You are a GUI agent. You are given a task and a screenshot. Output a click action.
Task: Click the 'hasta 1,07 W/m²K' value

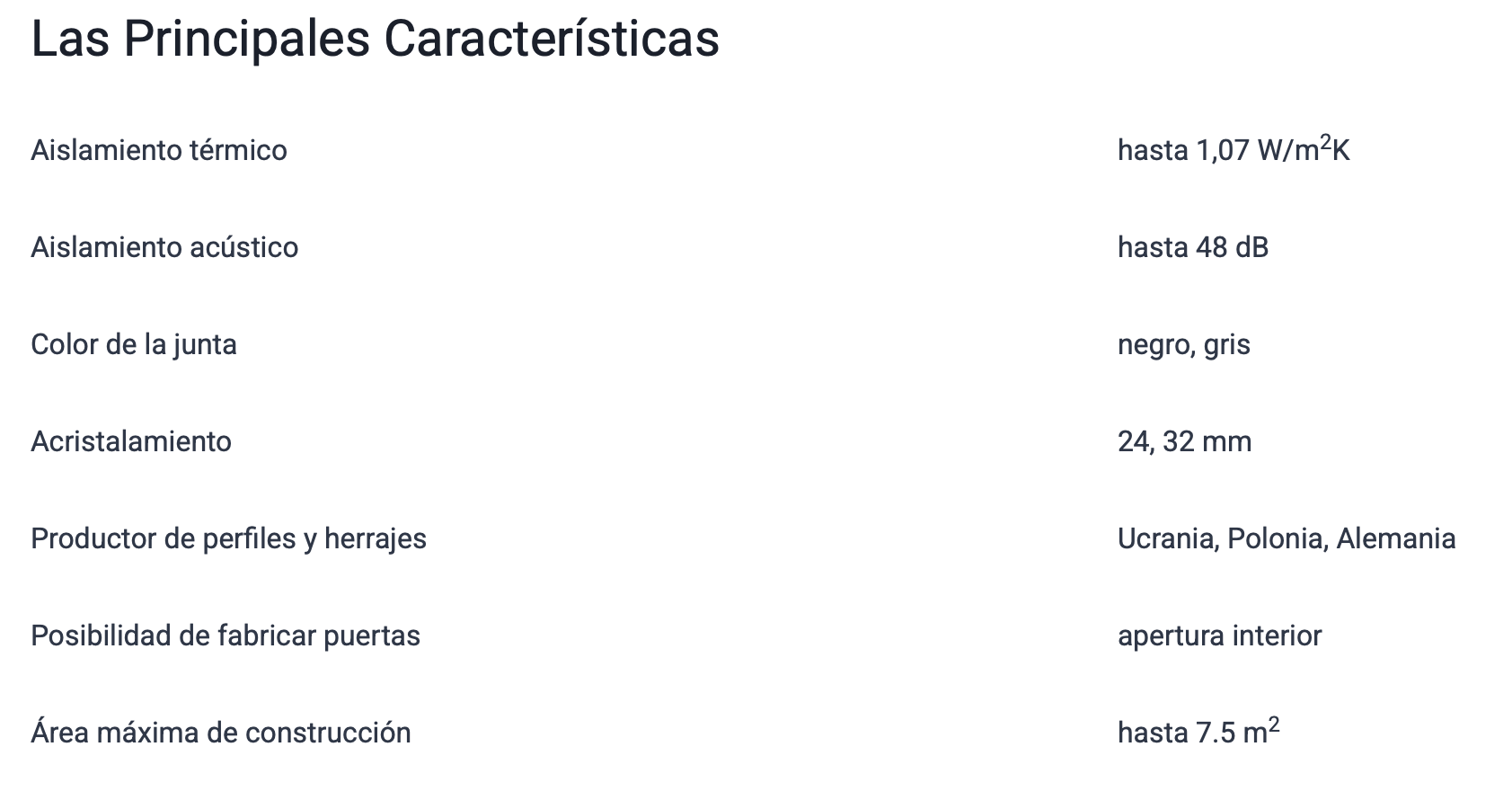[1233, 150]
